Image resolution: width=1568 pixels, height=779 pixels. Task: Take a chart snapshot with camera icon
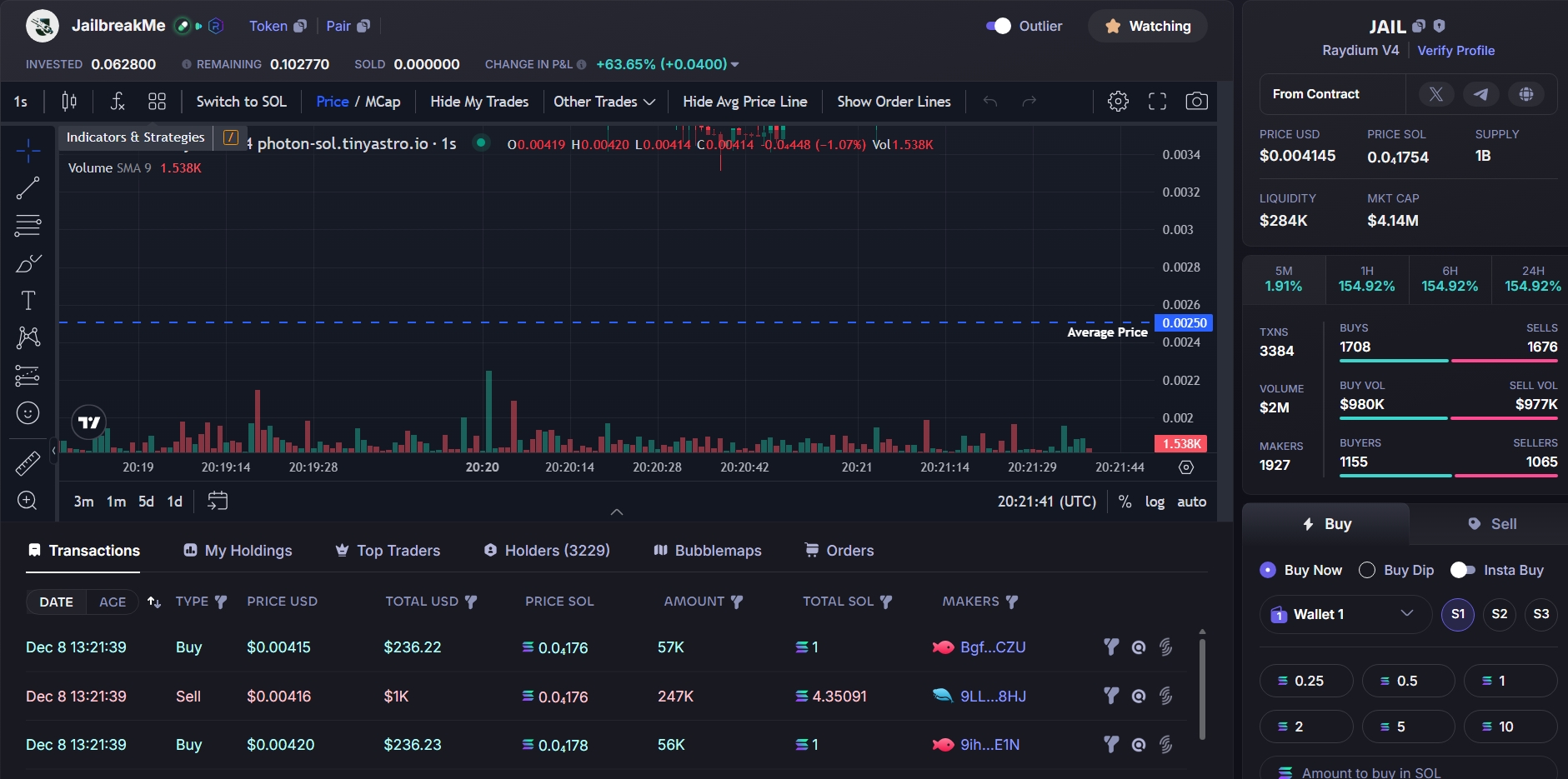1196,102
